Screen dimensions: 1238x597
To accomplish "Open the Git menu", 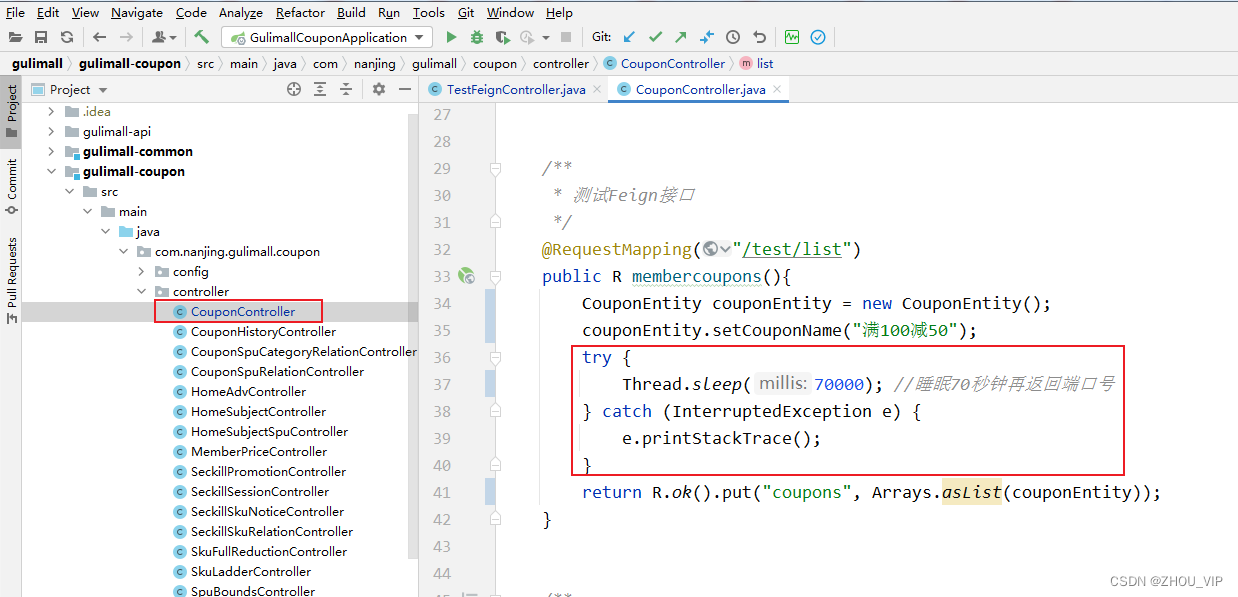I will click(466, 12).
